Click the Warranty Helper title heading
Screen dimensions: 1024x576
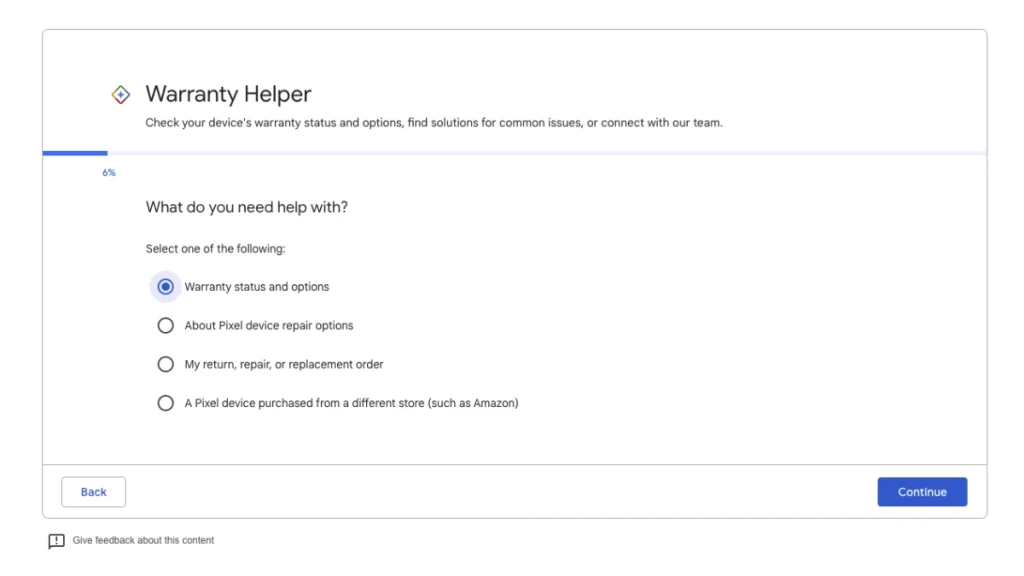point(228,94)
